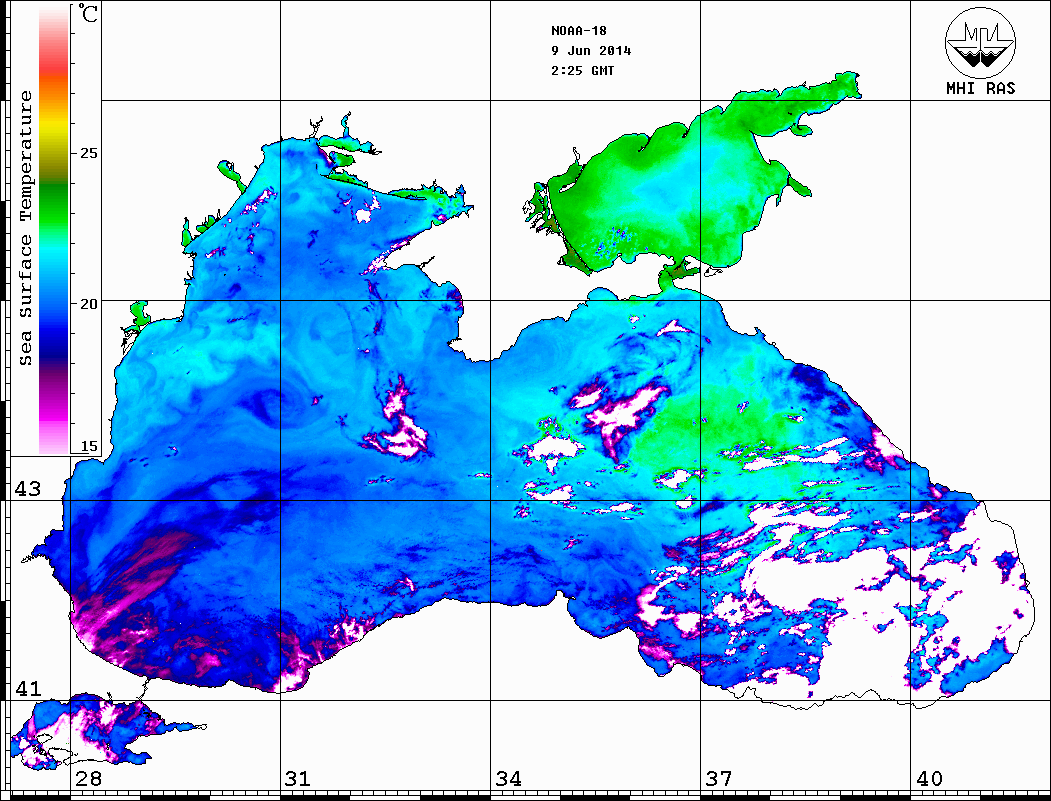Click the MHI RAS logo emblem
The width and height of the screenshot is (1051, 801).
(x=980, y=42)
